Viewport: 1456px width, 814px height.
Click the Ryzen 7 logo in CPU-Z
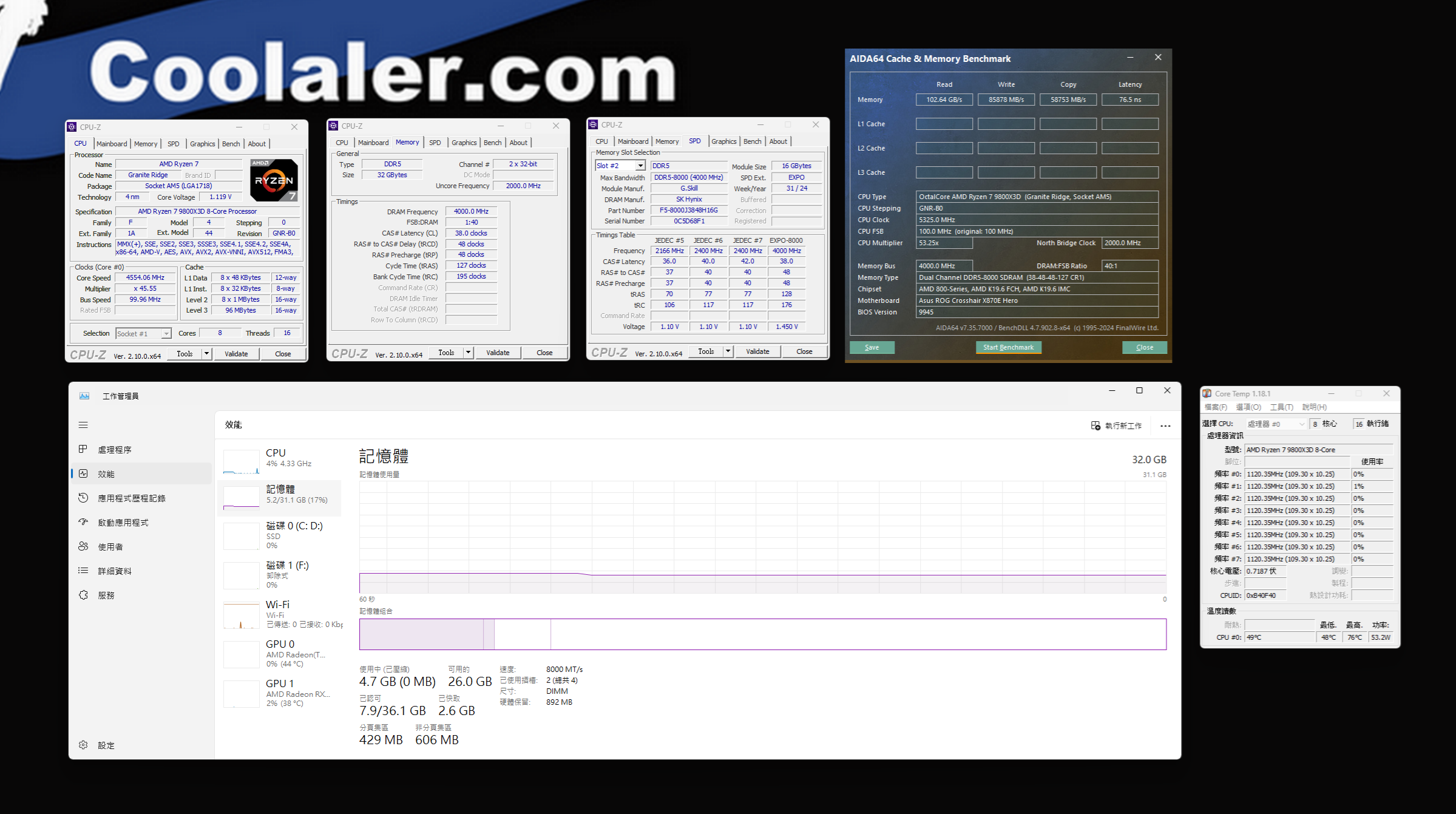(x=274, y=180)
